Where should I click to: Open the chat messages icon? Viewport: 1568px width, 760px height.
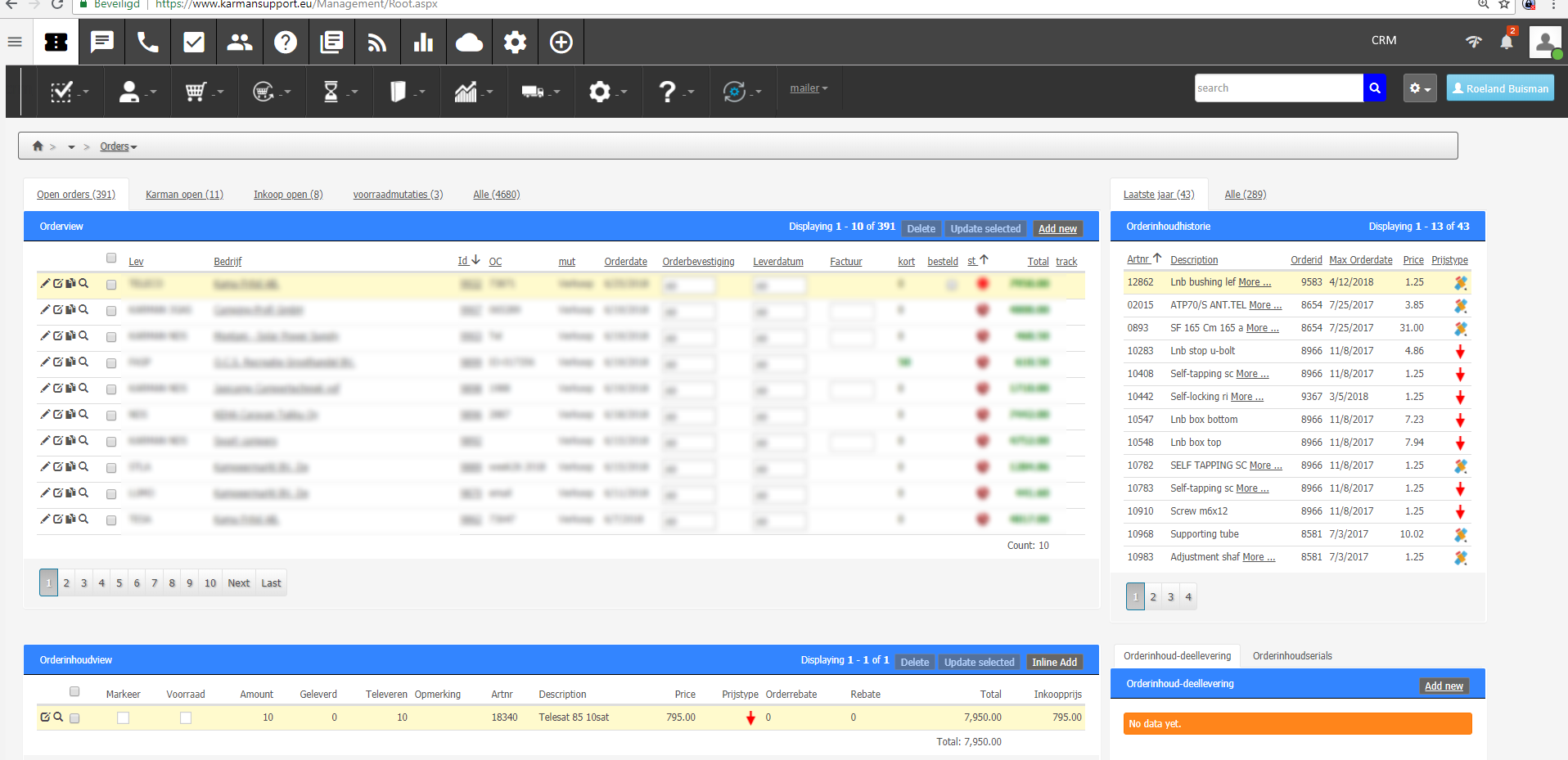pos(102,42)
